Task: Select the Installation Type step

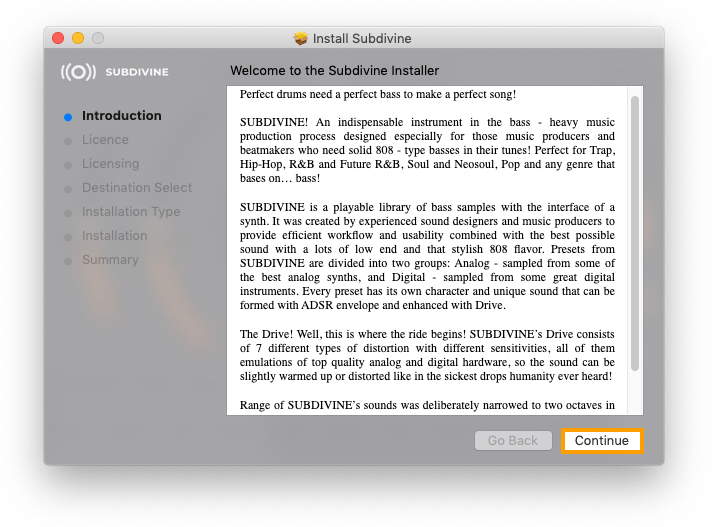Action: [131, 212]
